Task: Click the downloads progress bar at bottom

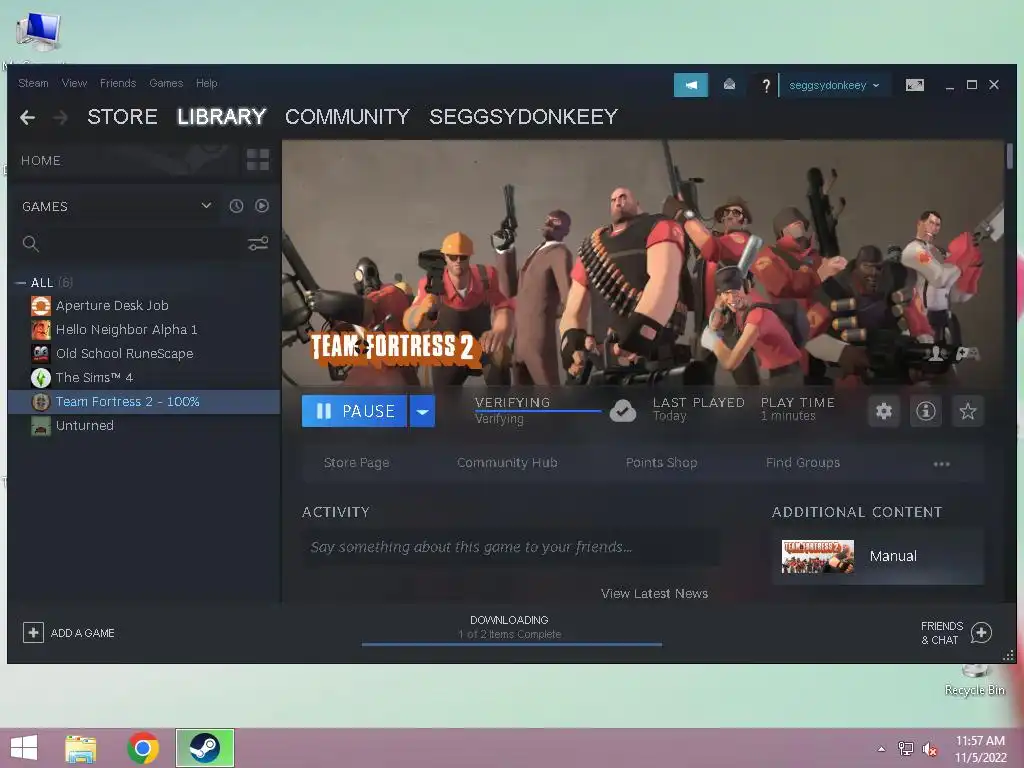Action: pyautogui.click(x=511, y=644)
